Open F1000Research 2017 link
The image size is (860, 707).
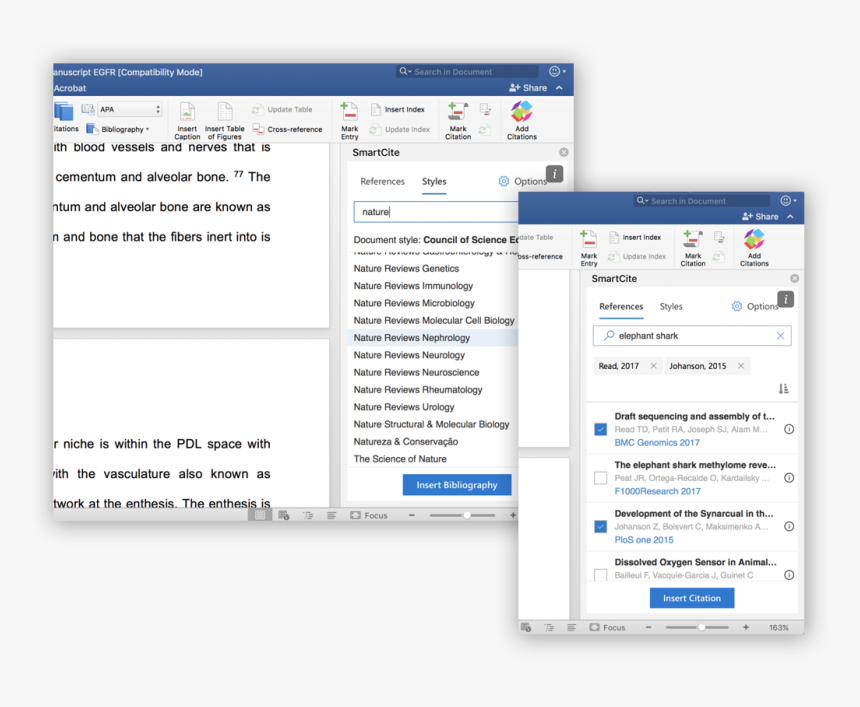[x=658, y=491]
